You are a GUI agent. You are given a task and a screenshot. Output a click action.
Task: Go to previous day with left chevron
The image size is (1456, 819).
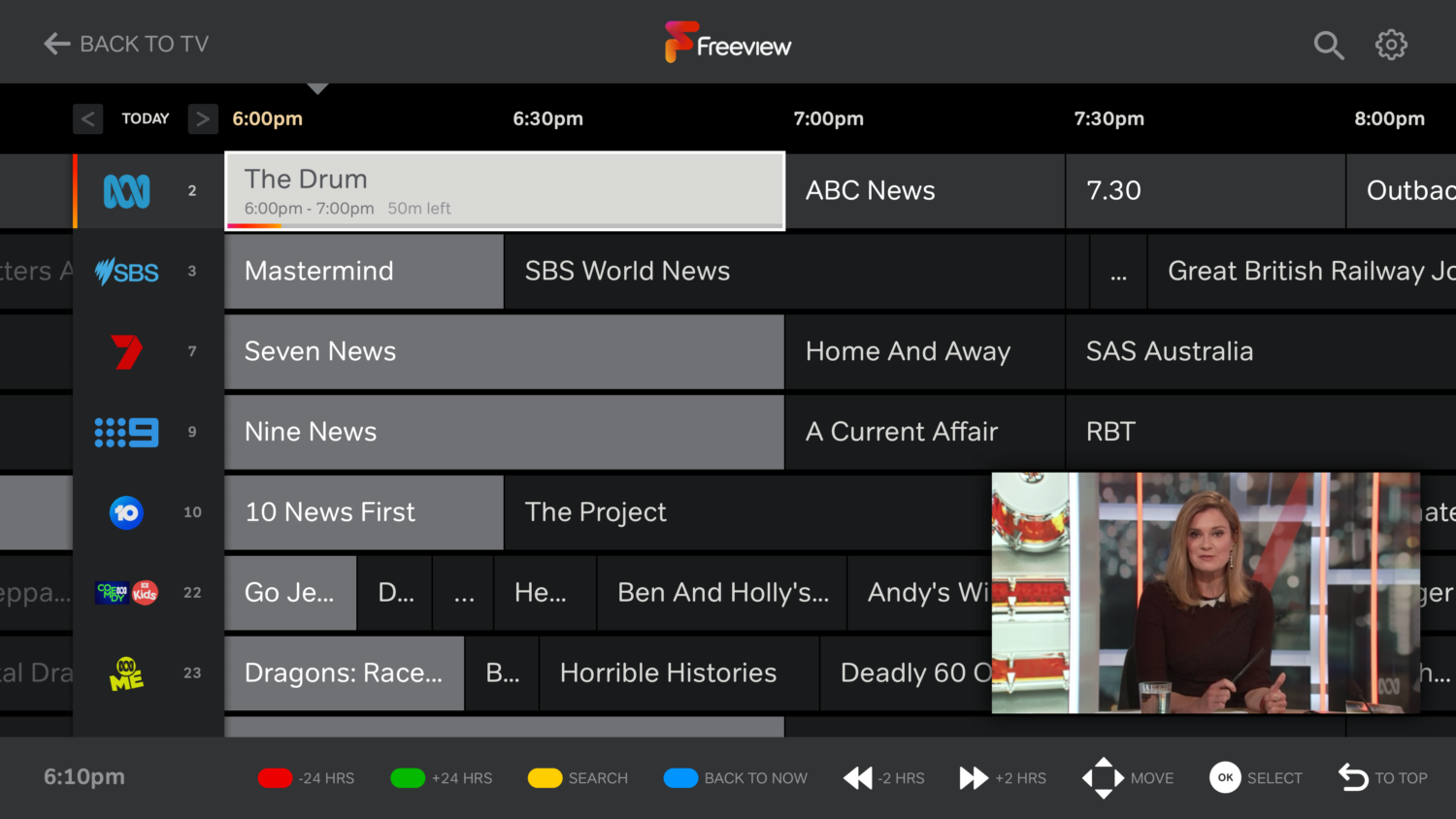[x=87, y=118]
